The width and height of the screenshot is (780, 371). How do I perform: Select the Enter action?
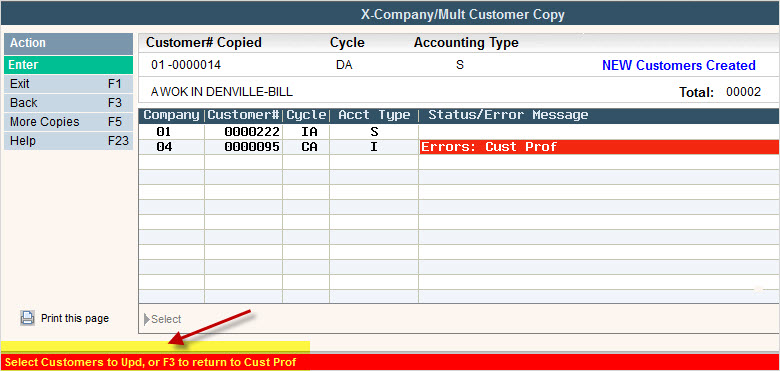tap(69, 65)
